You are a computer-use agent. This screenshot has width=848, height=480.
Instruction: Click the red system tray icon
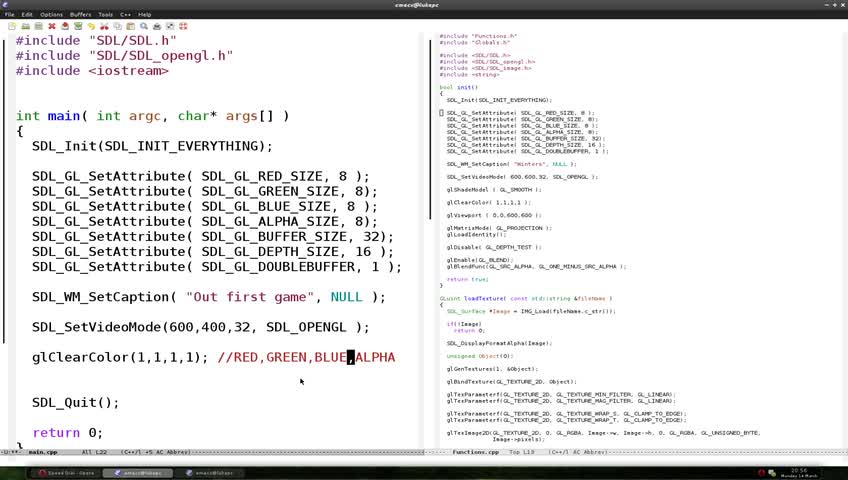coord(761,473)
